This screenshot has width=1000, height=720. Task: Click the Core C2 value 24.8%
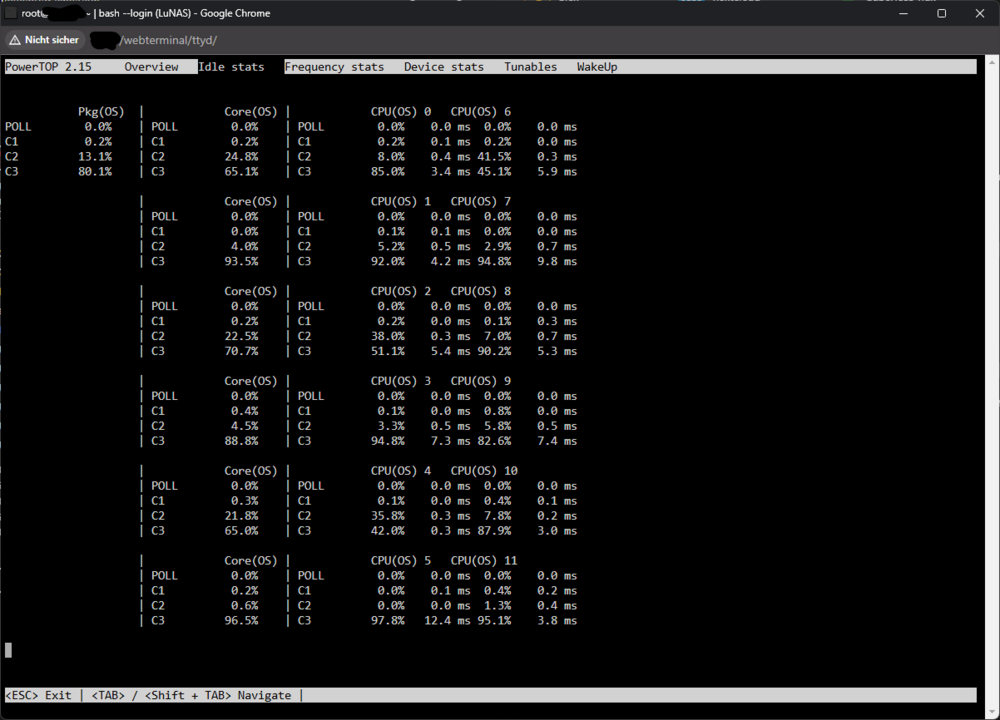[241, 156]
